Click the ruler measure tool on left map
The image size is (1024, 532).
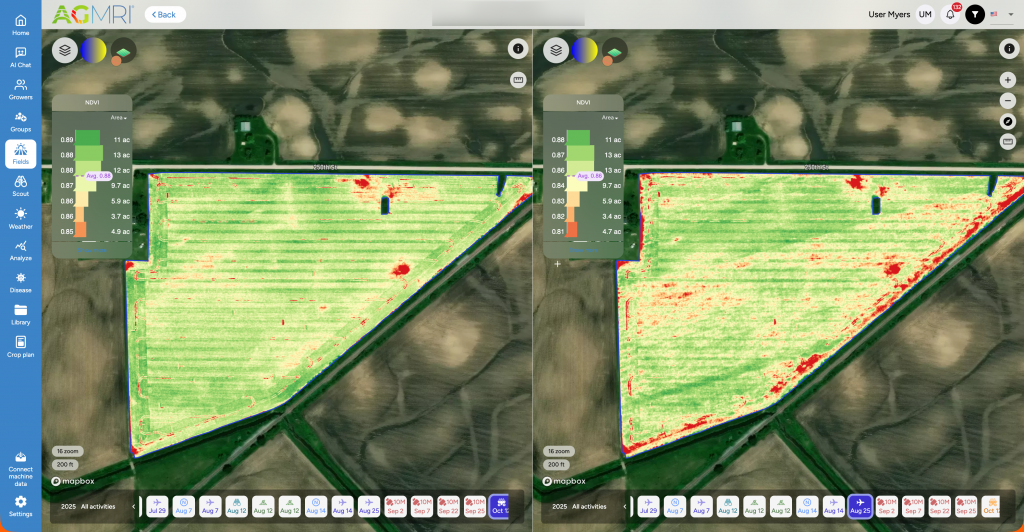(x=518, y=79)
